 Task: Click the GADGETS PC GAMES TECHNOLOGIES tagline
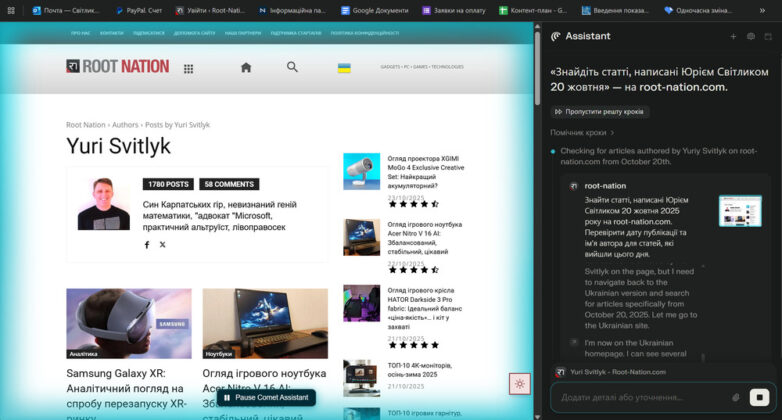(422, 67)
